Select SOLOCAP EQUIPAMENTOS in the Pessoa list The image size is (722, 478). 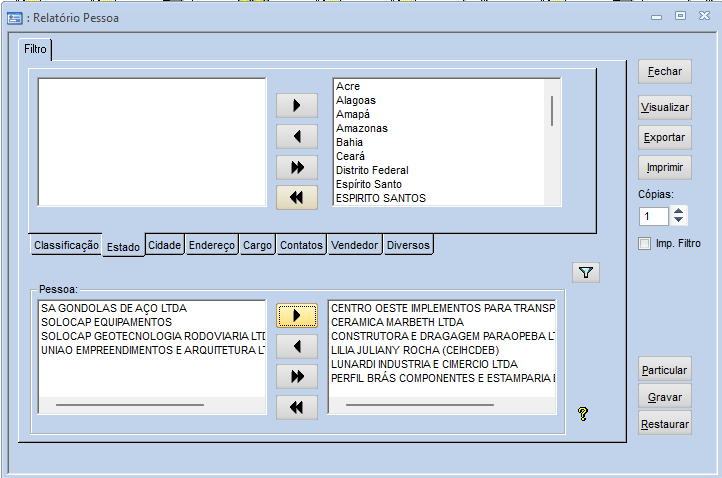(106, 322)
